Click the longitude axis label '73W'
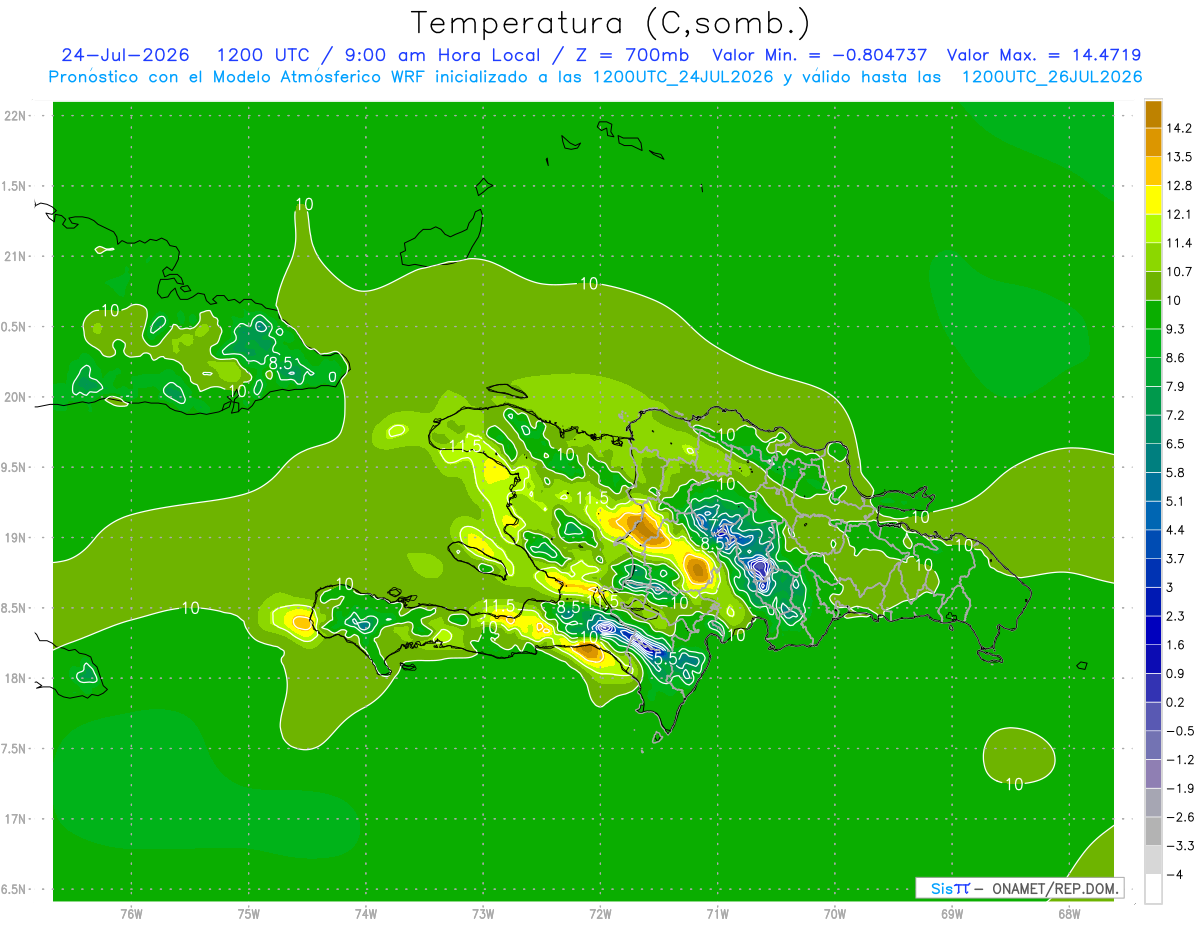1200x927 pixels. pos(483,913)
